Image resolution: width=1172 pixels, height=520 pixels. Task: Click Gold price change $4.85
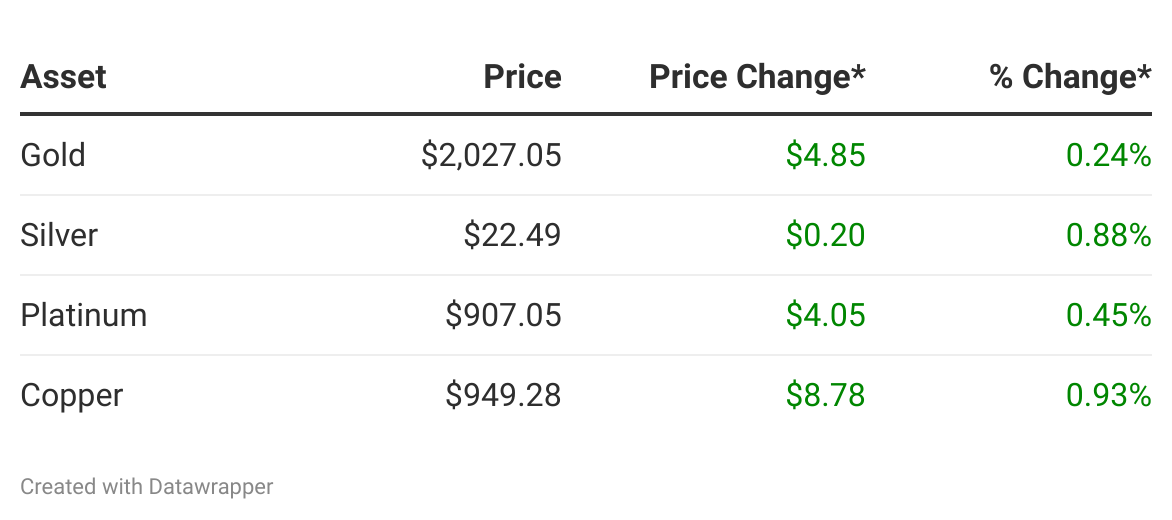click(x=825, y=155)
